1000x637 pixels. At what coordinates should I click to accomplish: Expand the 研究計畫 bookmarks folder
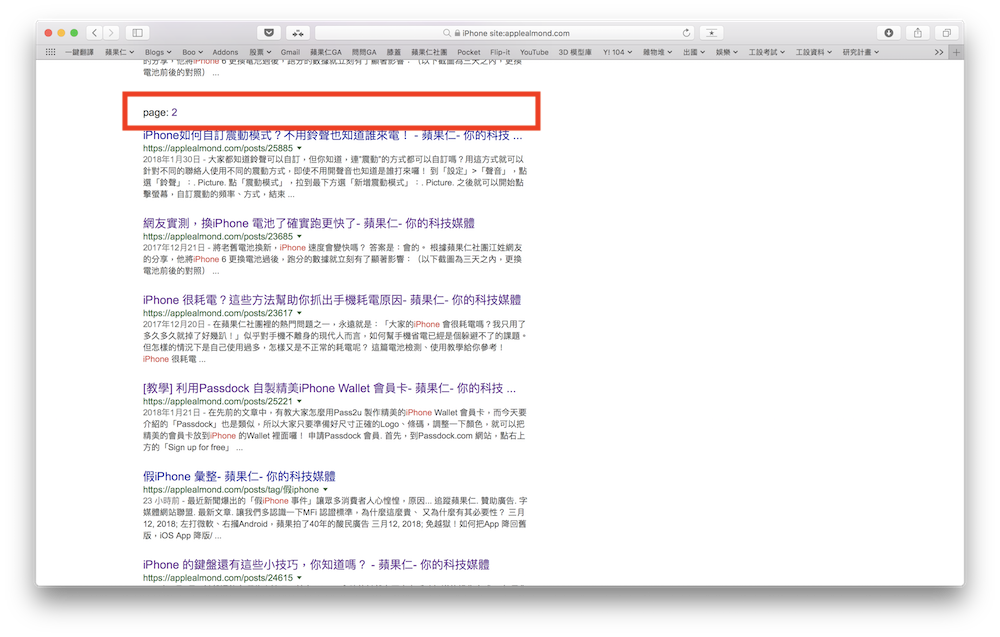click(861, 52)
